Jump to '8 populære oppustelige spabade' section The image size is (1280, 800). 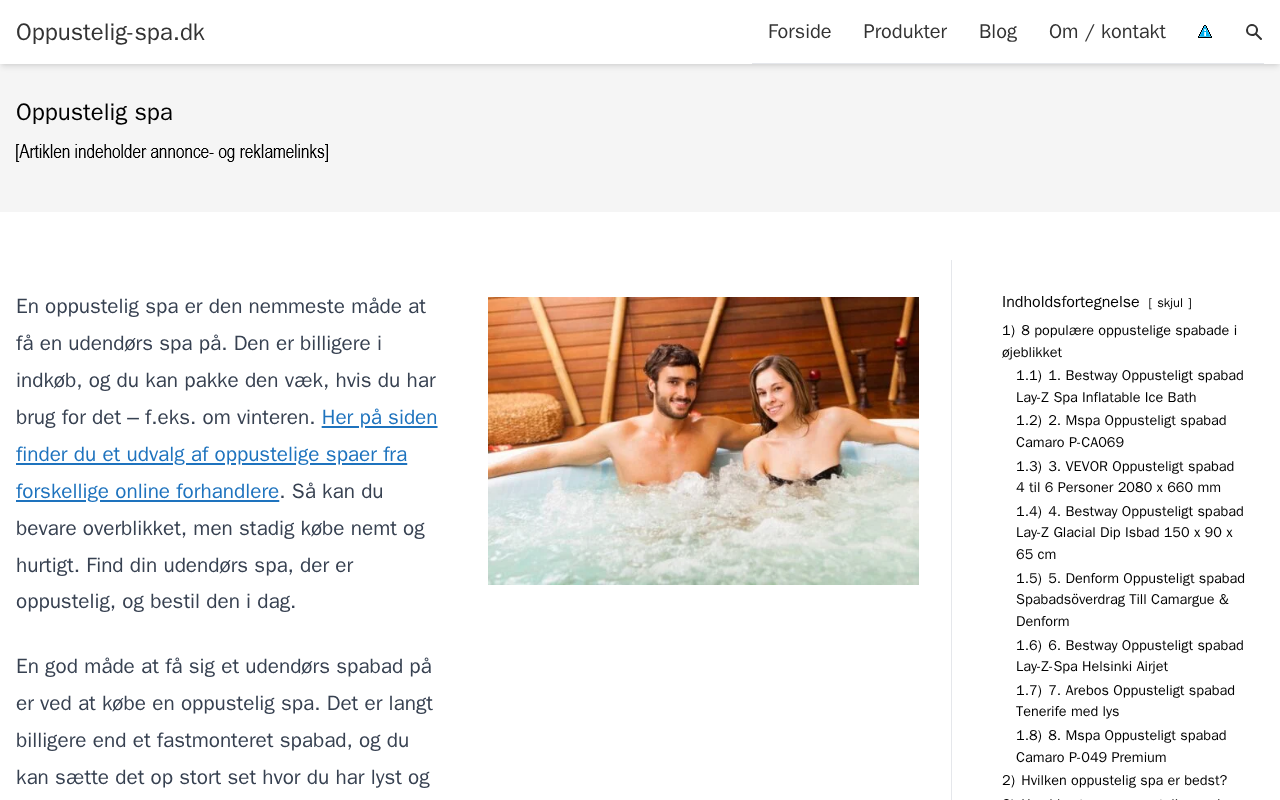tap(1119, 341)
